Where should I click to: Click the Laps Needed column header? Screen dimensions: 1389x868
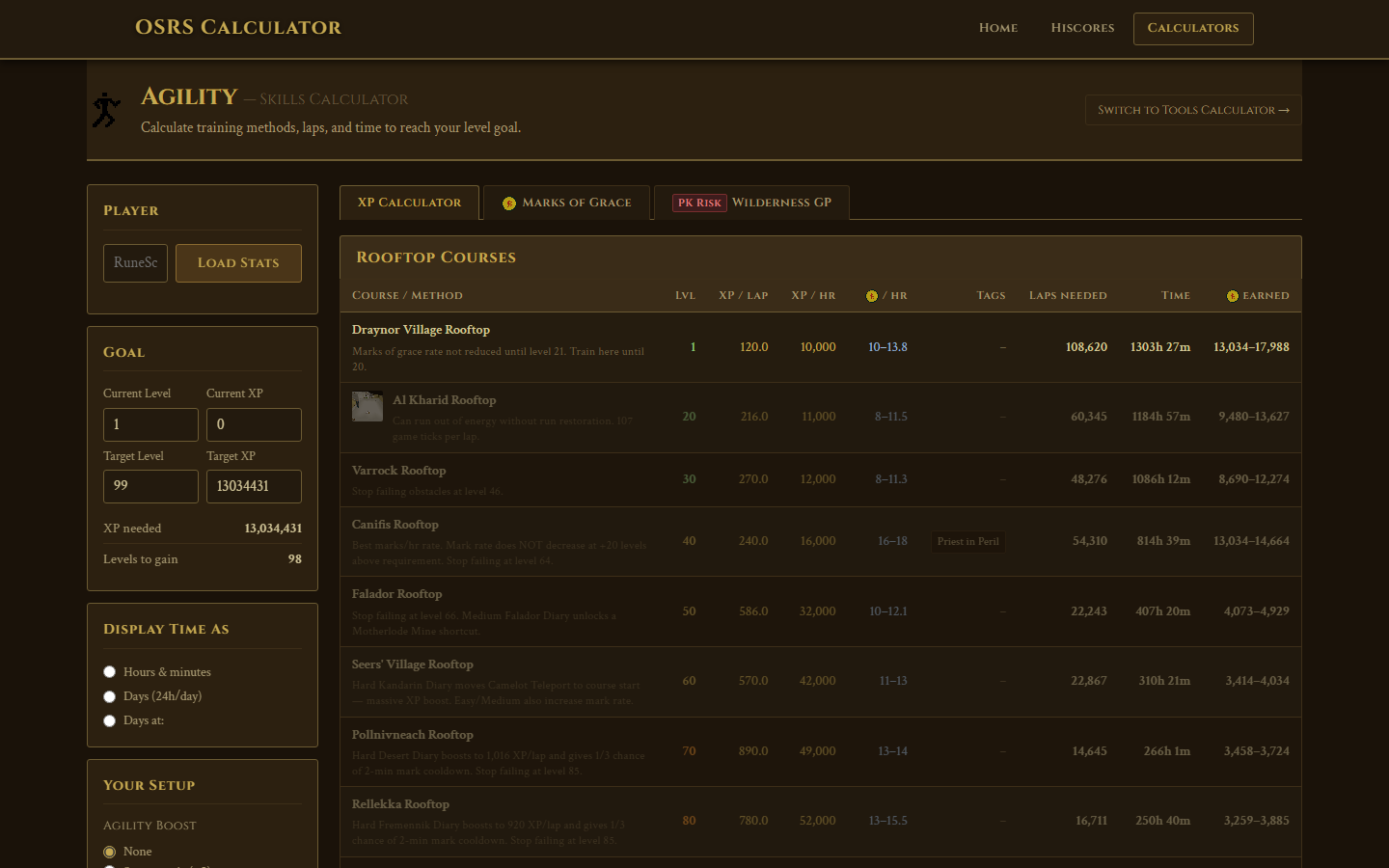point(1068,295)
